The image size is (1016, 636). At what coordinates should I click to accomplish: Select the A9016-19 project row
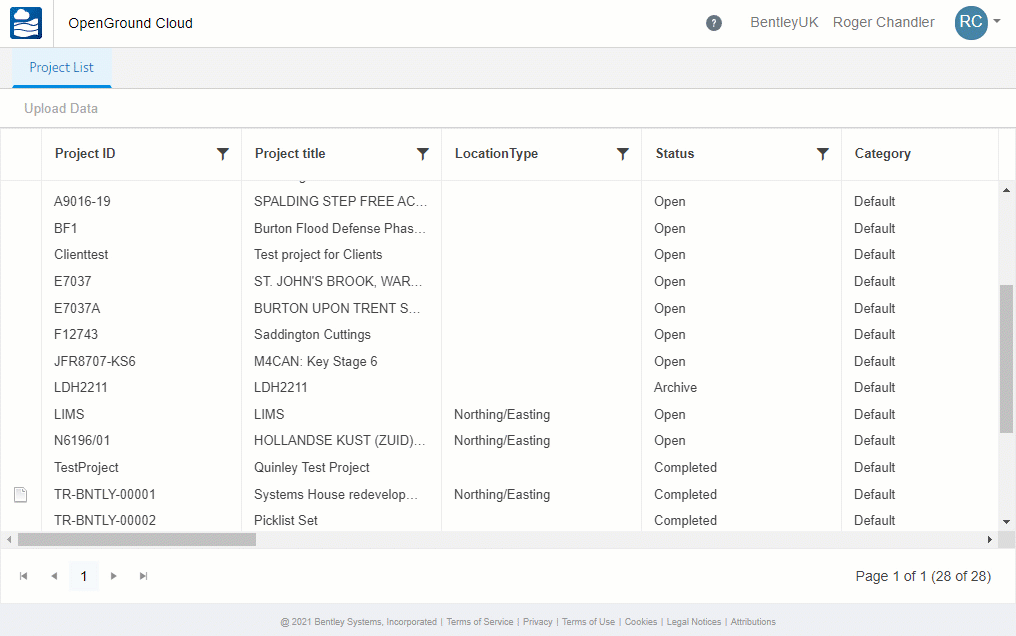coord(499,201)
